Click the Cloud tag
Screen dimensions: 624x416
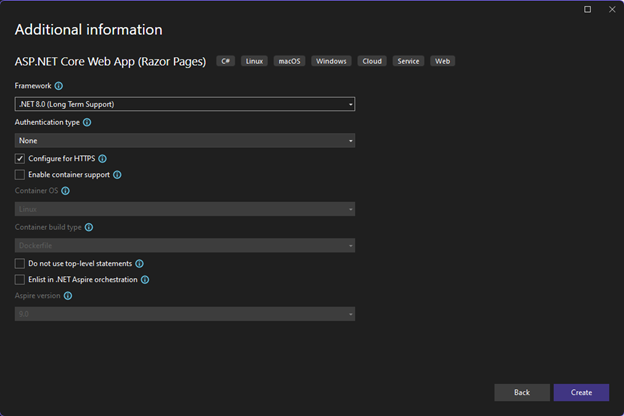click(372, 61)
